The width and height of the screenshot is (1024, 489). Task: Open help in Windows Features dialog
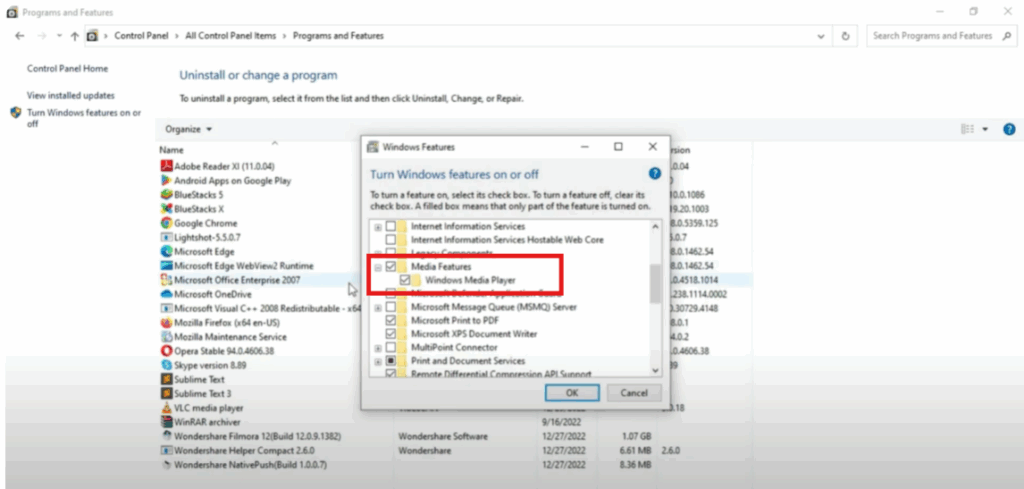coord(654,174)
